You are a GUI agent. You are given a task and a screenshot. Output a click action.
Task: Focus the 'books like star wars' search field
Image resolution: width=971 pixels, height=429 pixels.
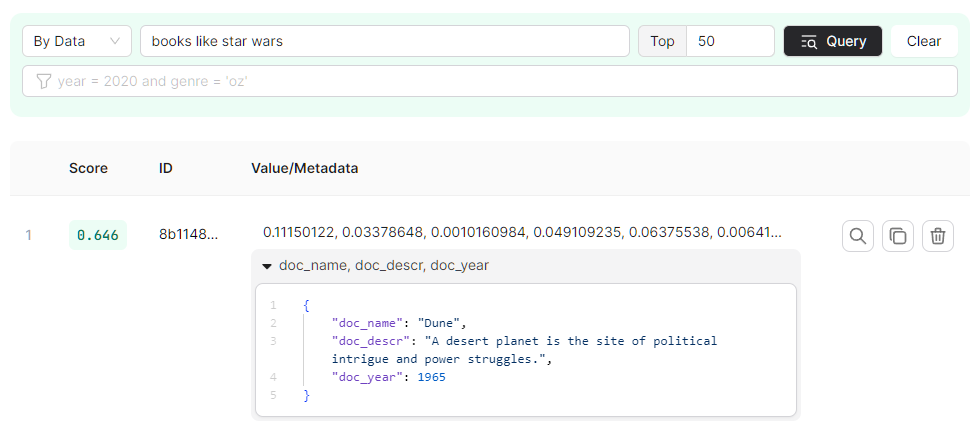384,41
